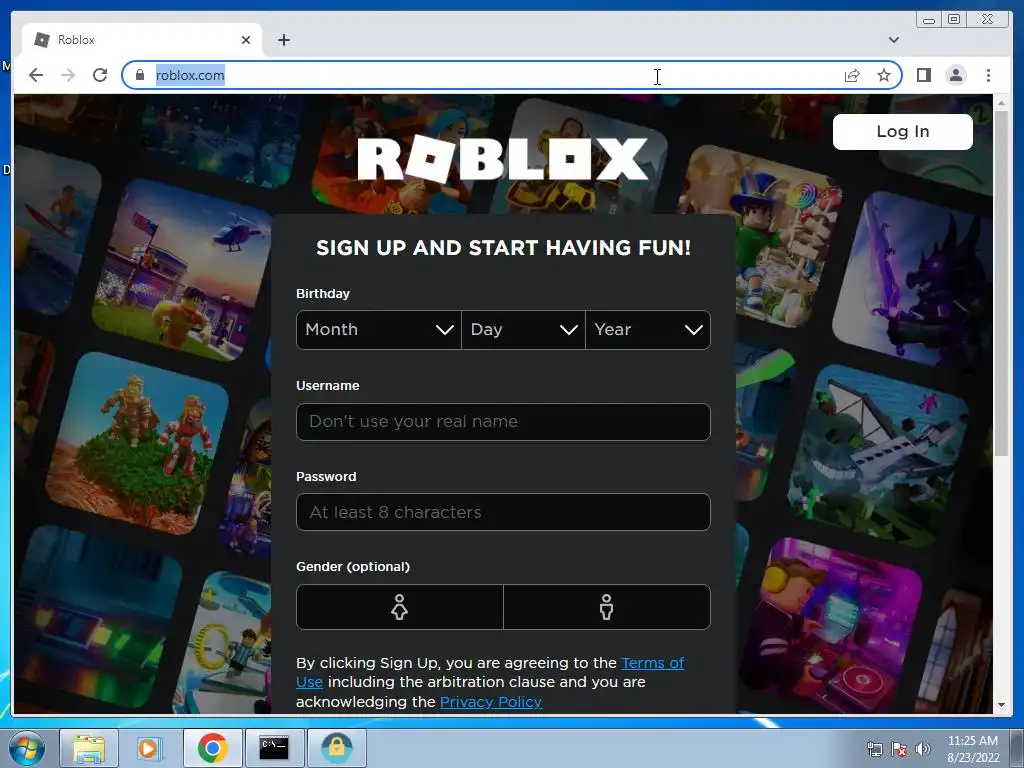This screenshot has height=768, width=1024.
Task: Bookmark this tab with the star icon
Action: point(884,75)
